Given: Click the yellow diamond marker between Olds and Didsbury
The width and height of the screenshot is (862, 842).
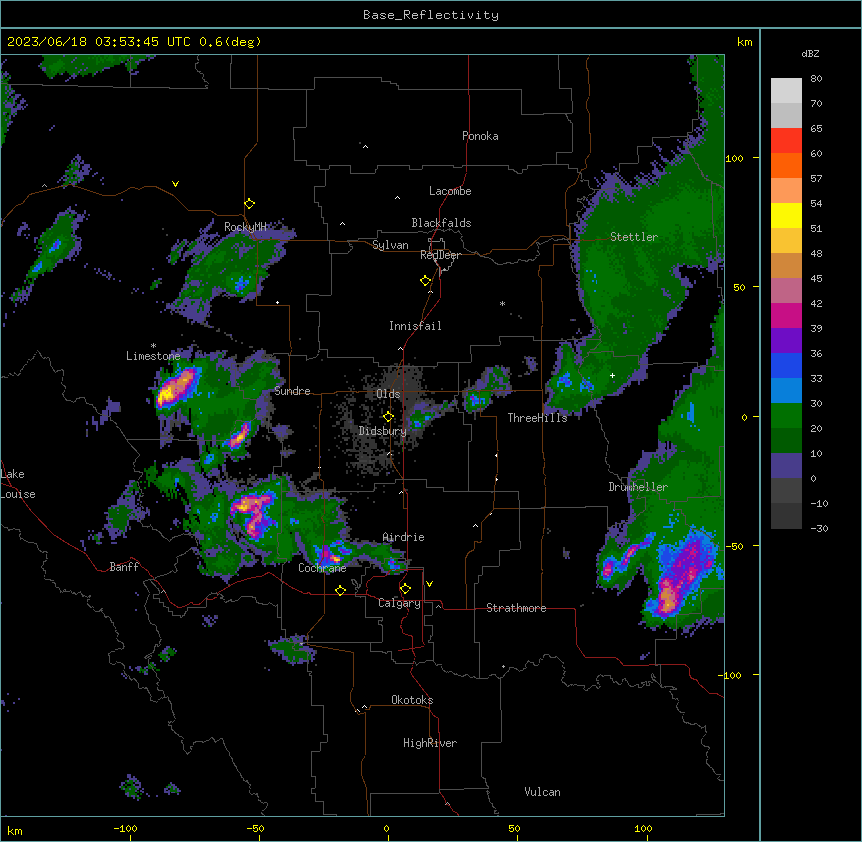Looking at the screenshot, I should tap(388, 417).
